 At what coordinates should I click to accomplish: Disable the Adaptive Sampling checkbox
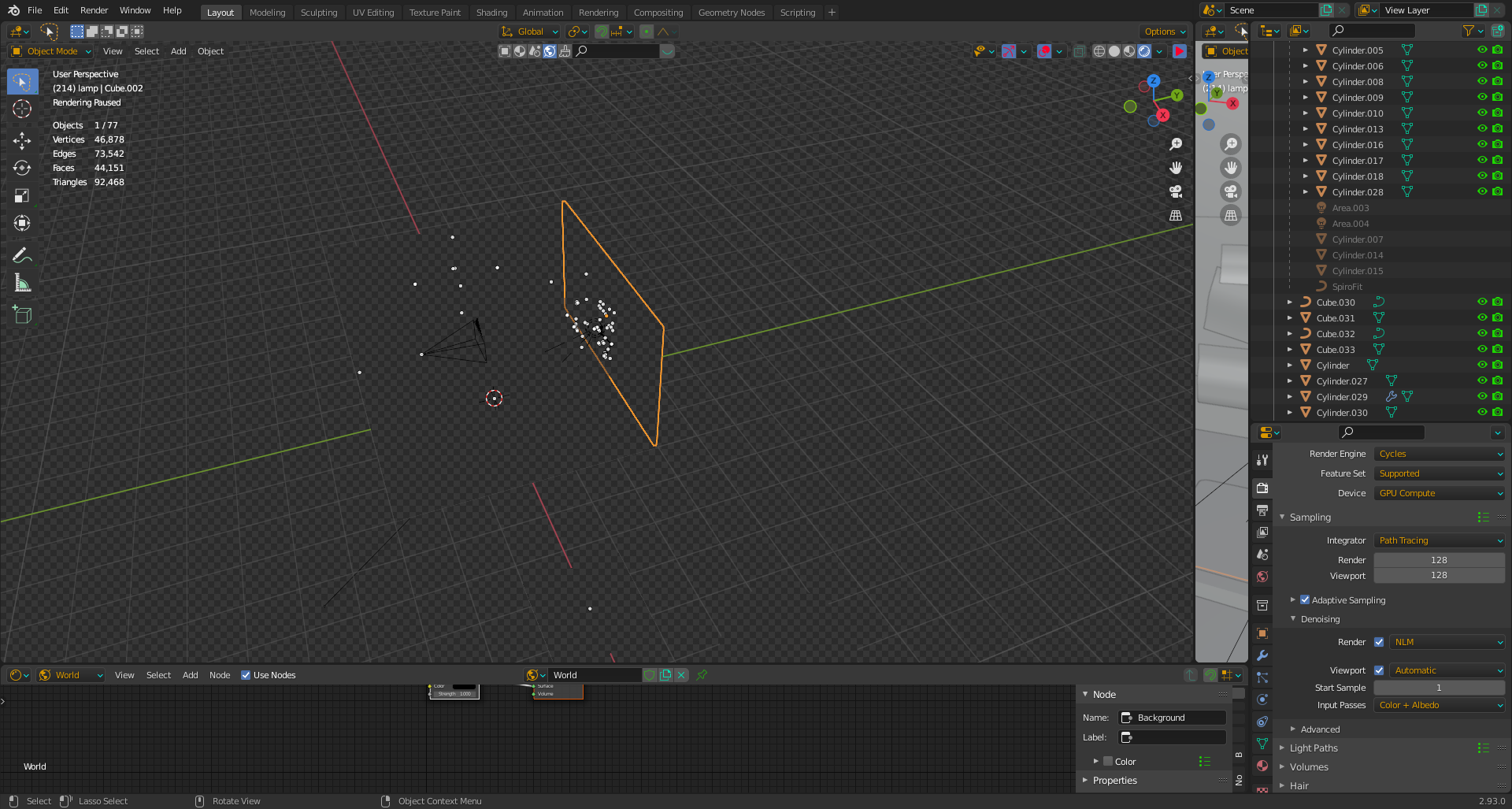click(x=1305, y=599)
